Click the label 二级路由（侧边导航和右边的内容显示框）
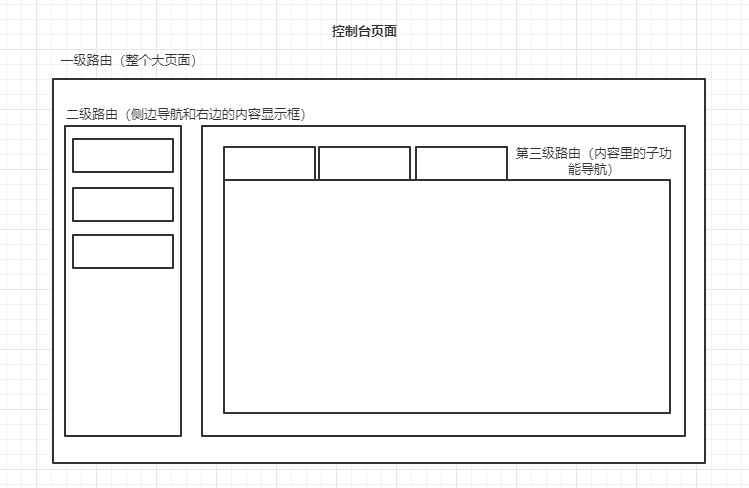The height and width of the screenshot is (488, 749). click(185, 114)
